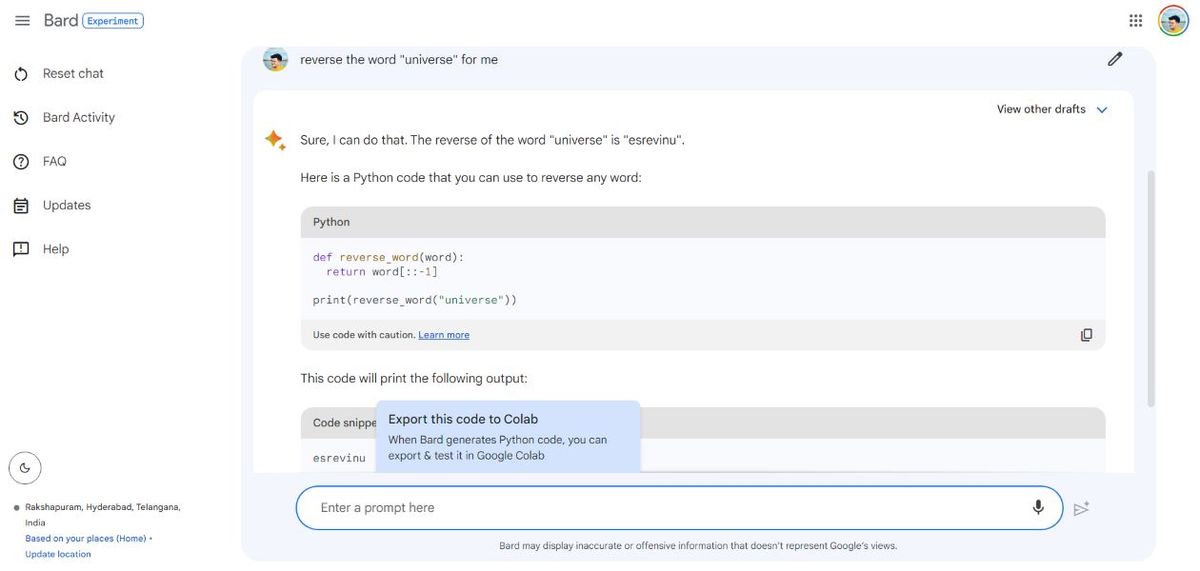Viewport: 1200px width, 571px height.
Task: Click the Reset chat icon
Action: tap(21, 74)
